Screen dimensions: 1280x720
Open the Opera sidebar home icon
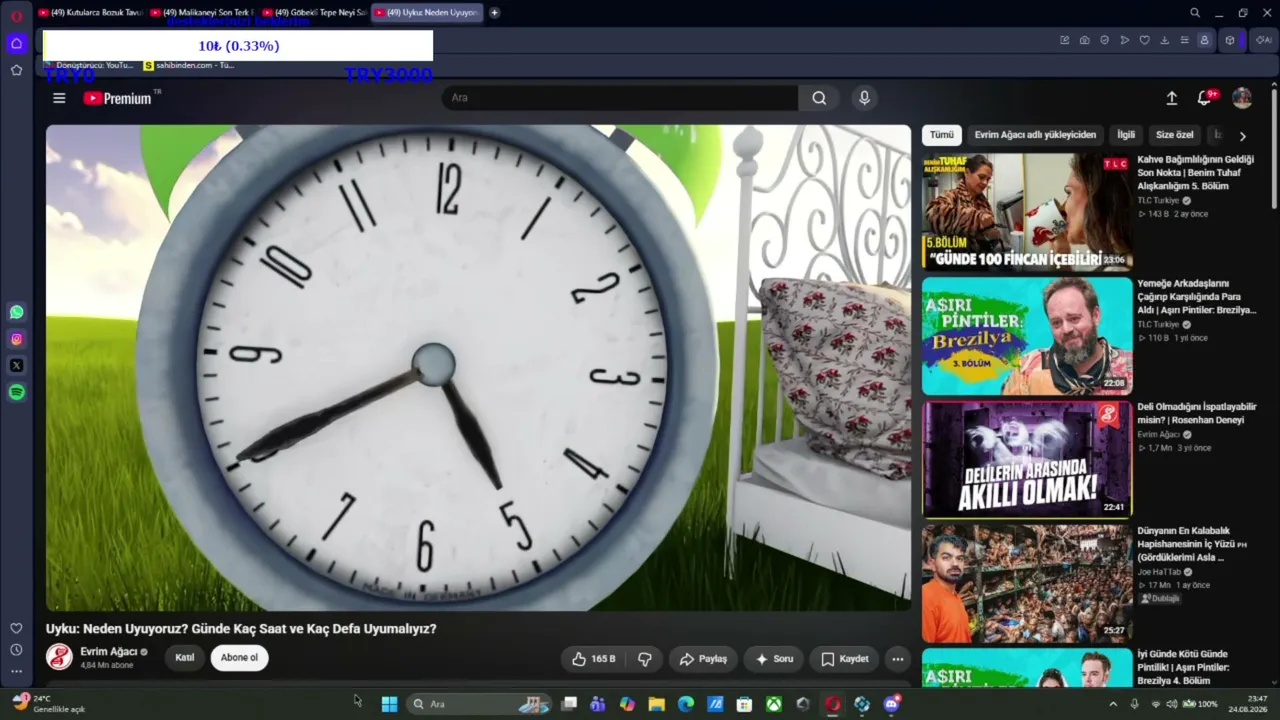(16, 43)
